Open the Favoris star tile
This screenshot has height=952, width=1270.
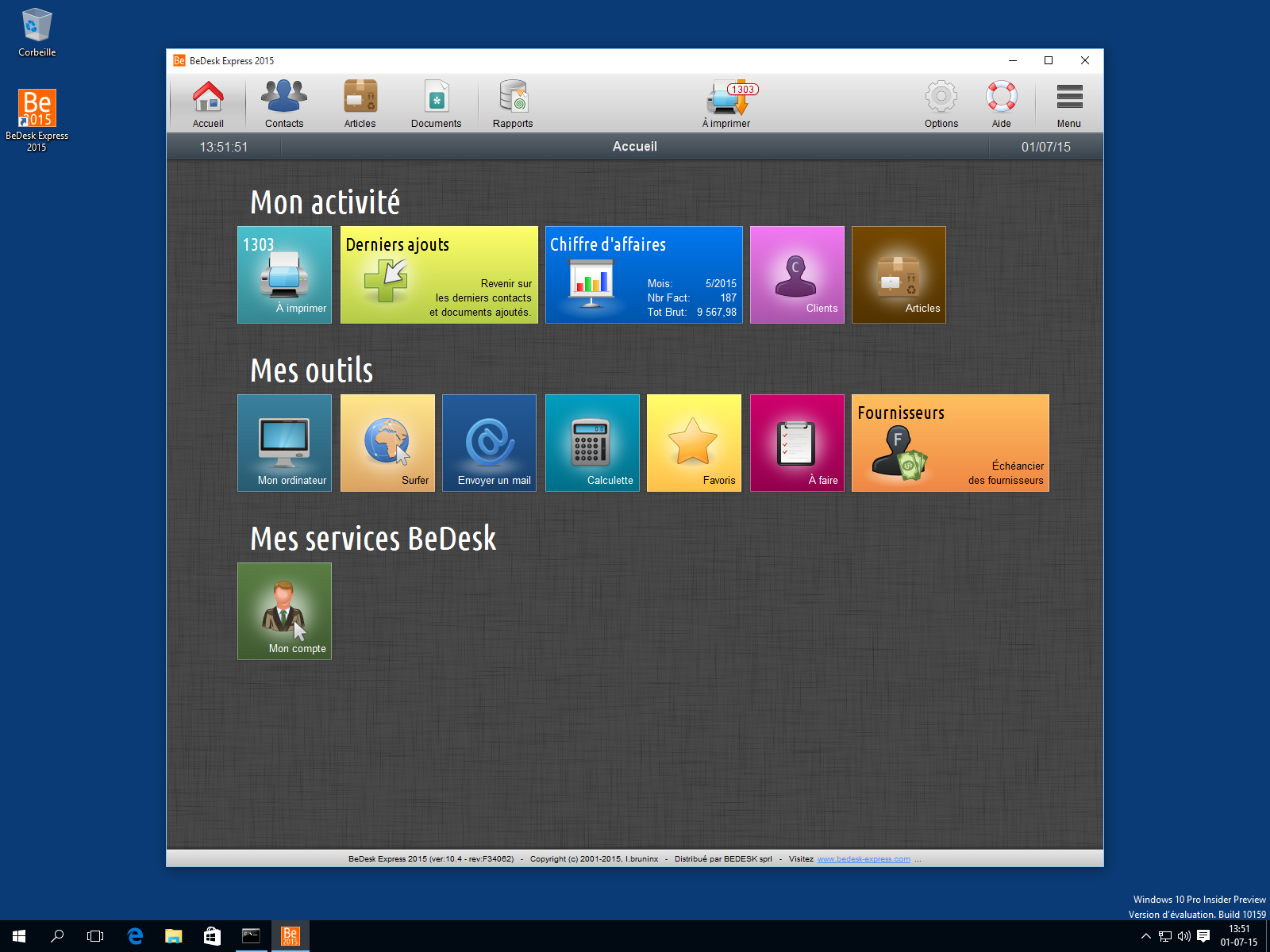pos(694,443)
